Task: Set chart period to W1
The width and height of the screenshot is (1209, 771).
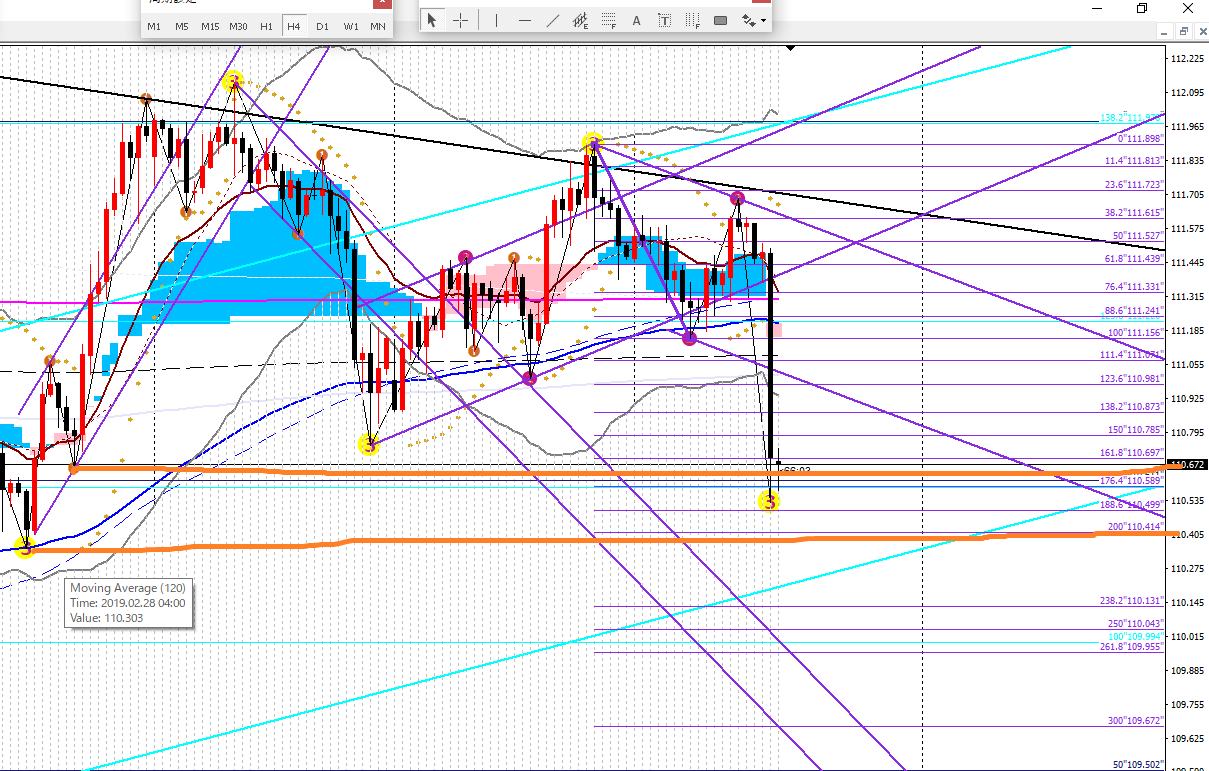Action: [x=350, y=26]
